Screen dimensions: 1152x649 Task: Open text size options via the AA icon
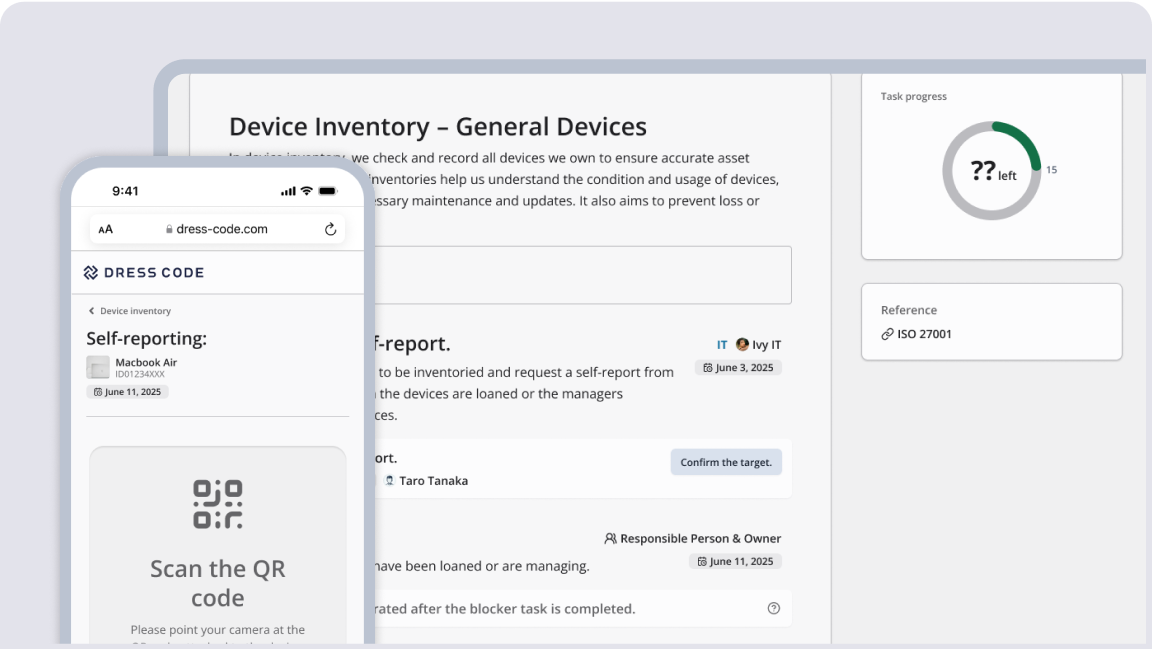(x=106, y=229)
